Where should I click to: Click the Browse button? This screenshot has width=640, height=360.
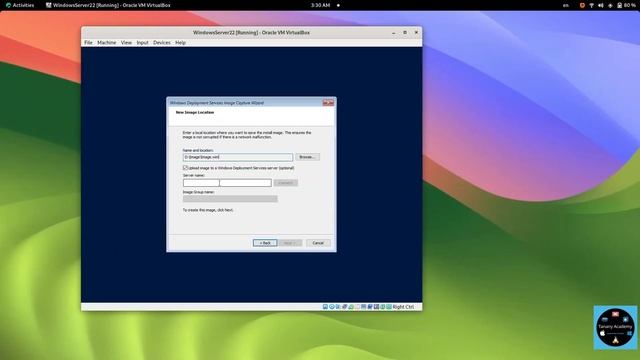click(307, 157)
